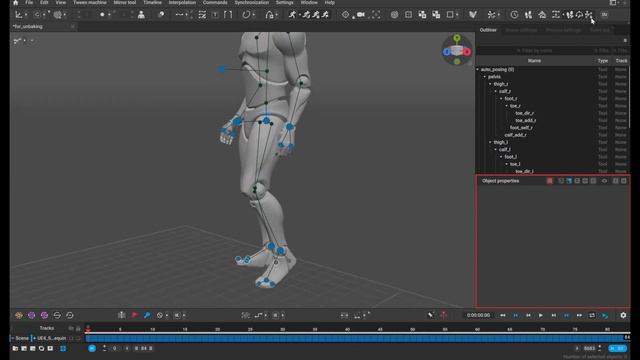Click the red crosshair icon above timeline
The image size is (640, 360).
tap(444, 315)
